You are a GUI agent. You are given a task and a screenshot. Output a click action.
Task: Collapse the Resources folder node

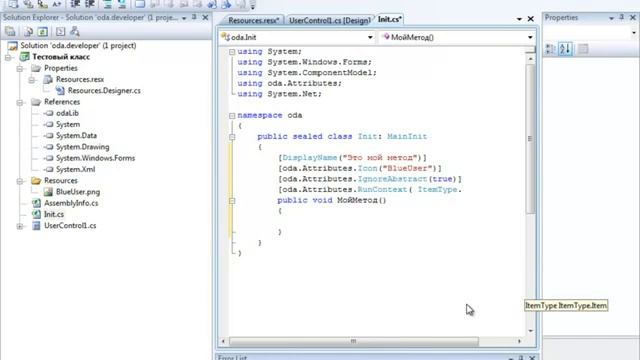(20, 181)
